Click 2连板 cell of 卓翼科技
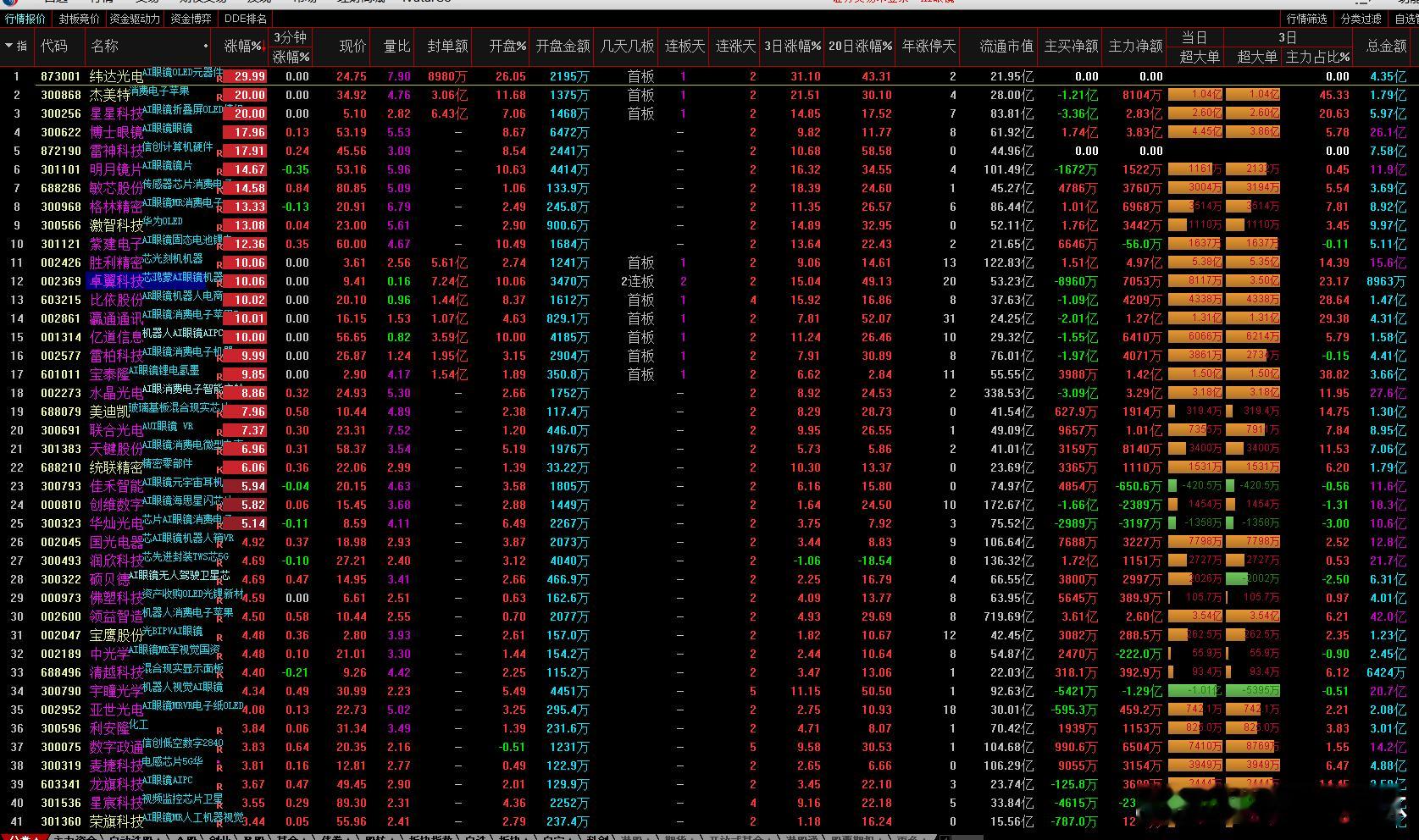 click(637, 281)
